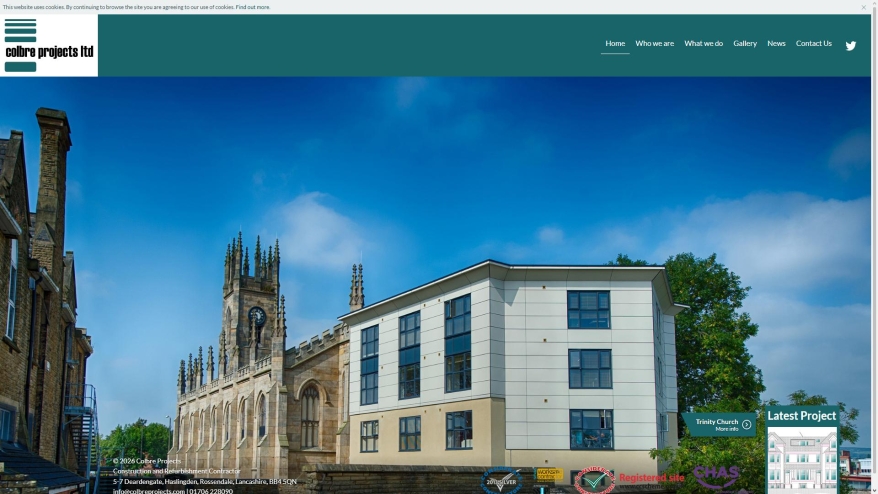Navigate to Contact Us
Screen dimensions: 878x494
tap(814, 44)
